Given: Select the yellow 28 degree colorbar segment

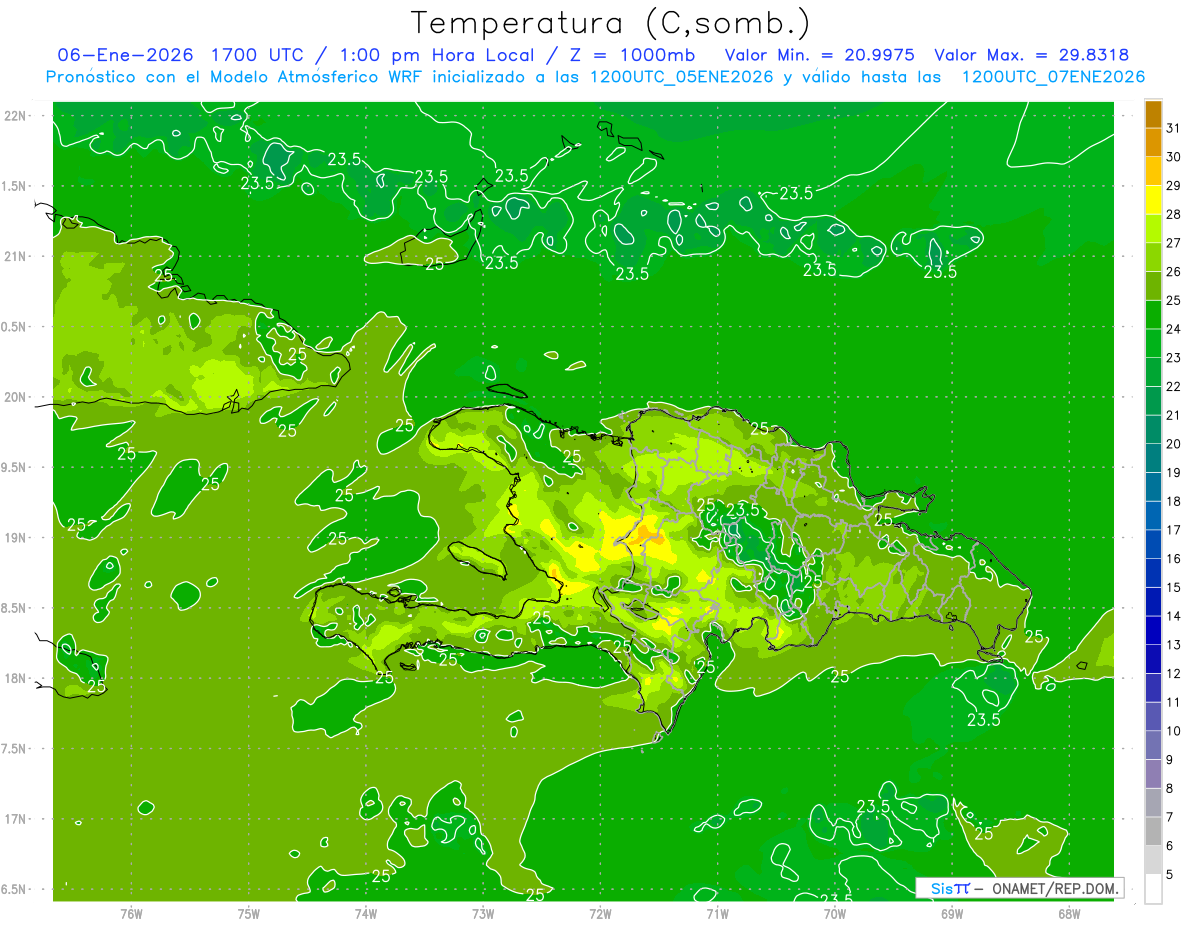Looking at the screenshot, I should 1153,200.
